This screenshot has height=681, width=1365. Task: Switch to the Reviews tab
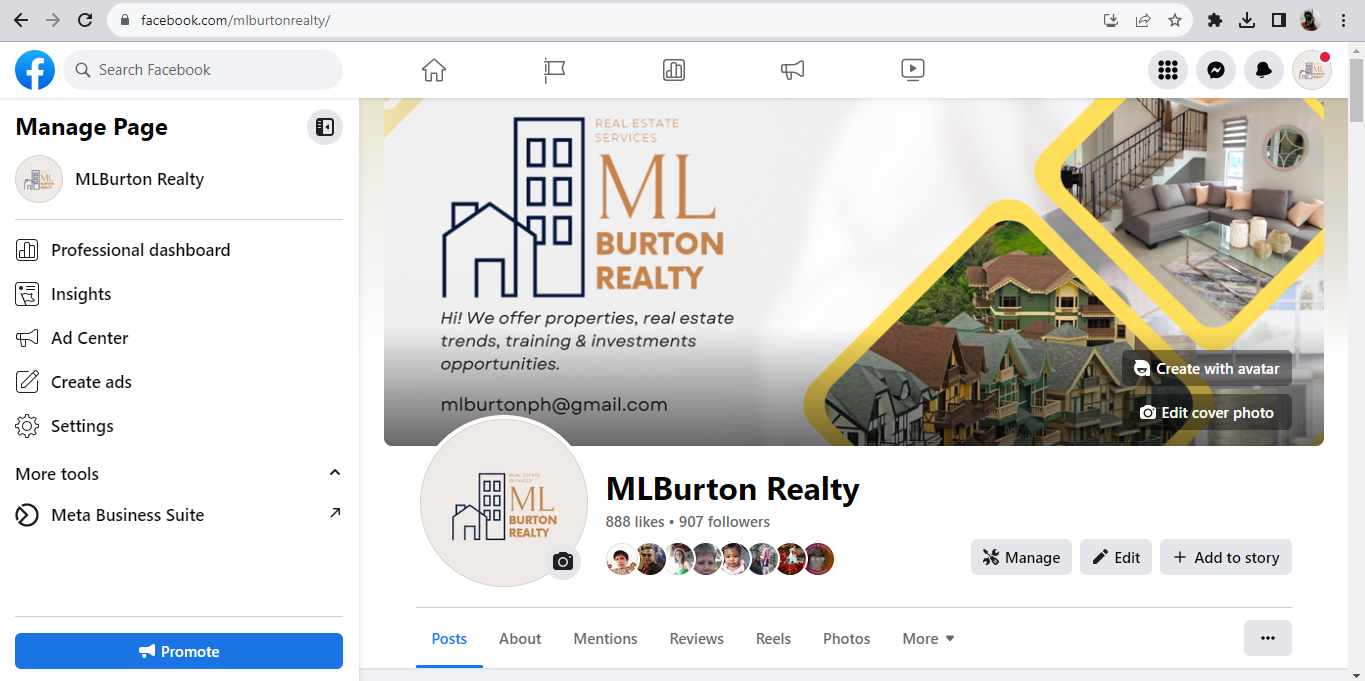coord(697,639)
